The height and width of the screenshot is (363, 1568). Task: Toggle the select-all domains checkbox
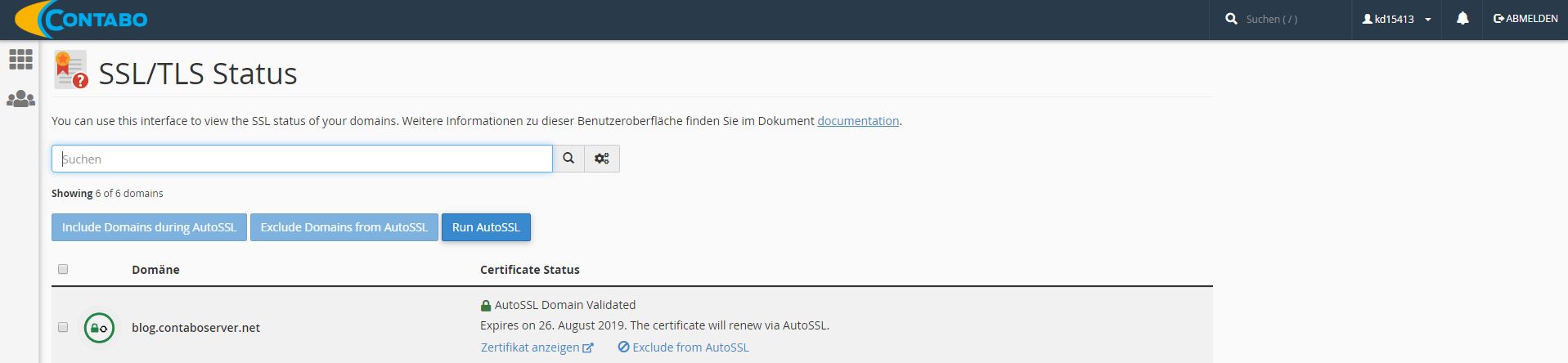63,269
